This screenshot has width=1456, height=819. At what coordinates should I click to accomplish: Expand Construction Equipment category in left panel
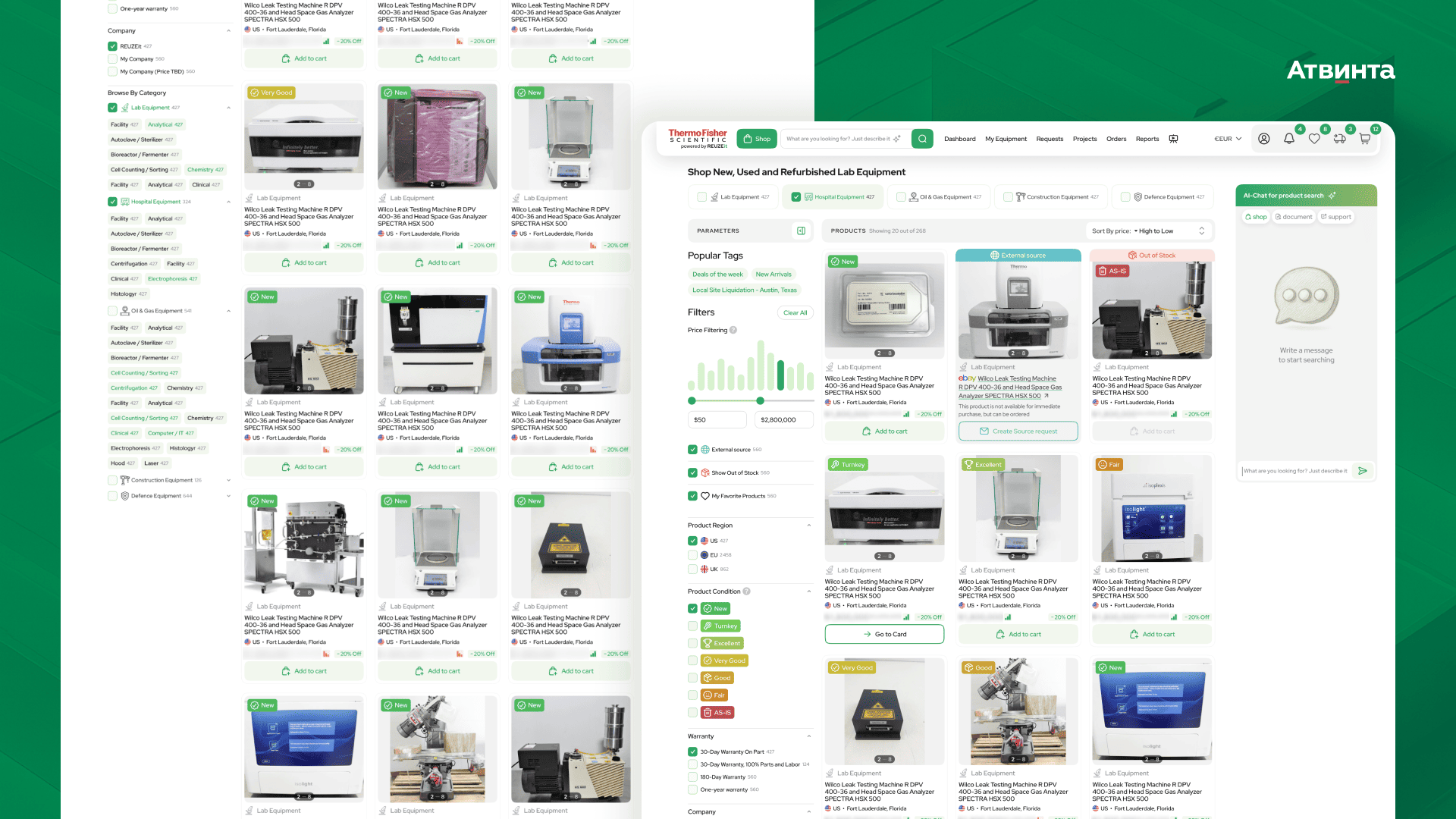coord(228,480)
